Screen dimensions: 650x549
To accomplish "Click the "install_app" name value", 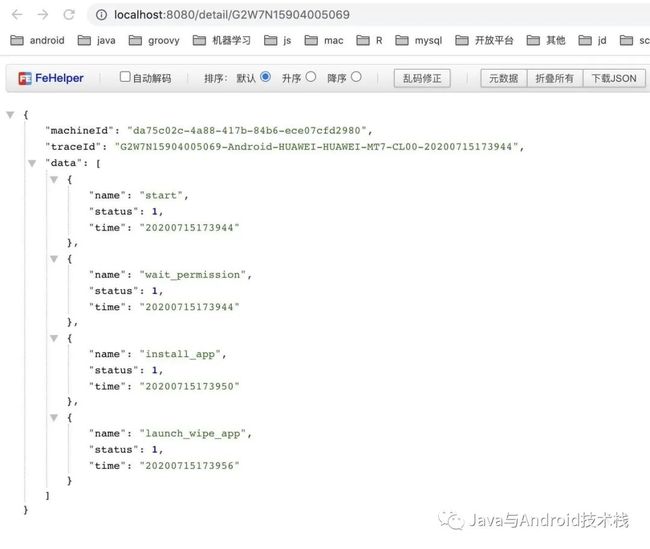I will click(x=180, y=354).
